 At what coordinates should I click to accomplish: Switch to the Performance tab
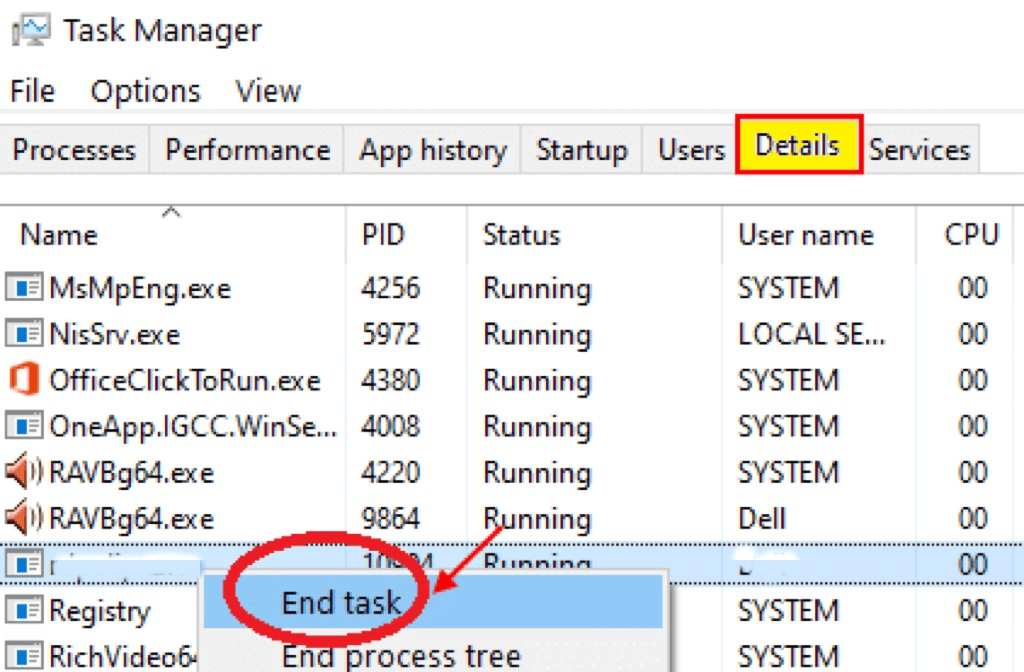coord(248,150)
